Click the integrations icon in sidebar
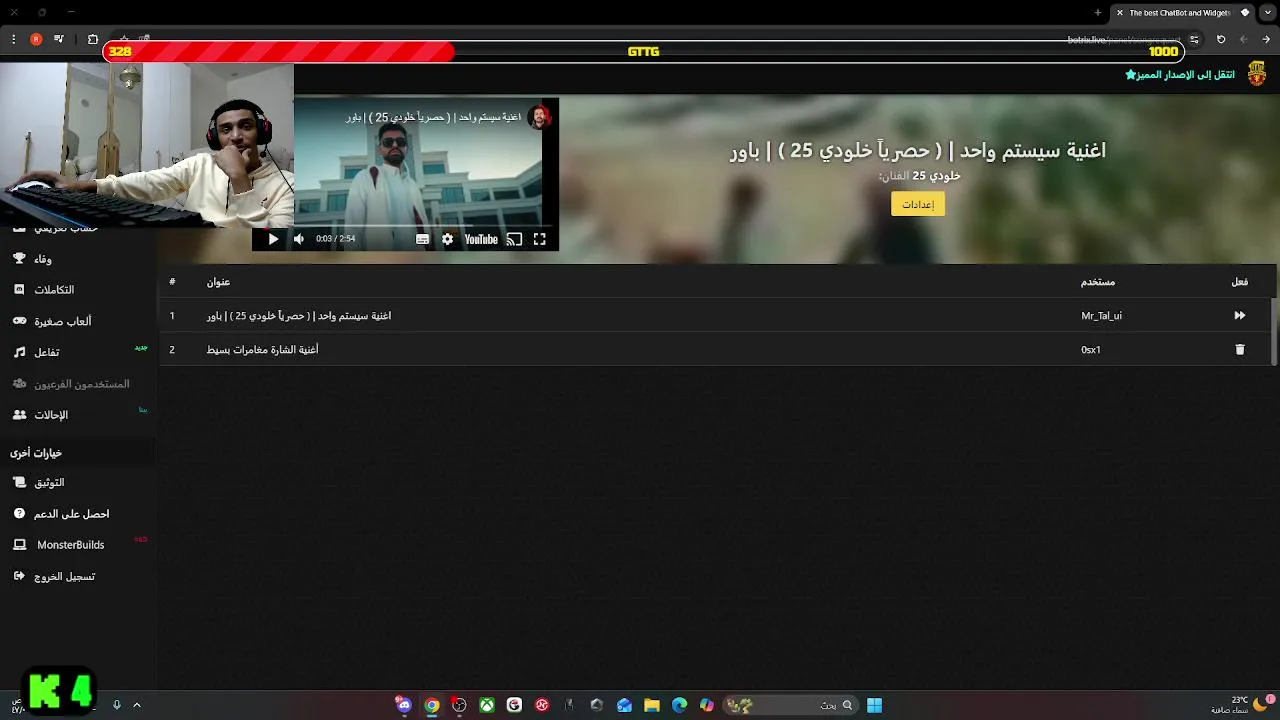 pyautogui.click(x=19, y=290)
